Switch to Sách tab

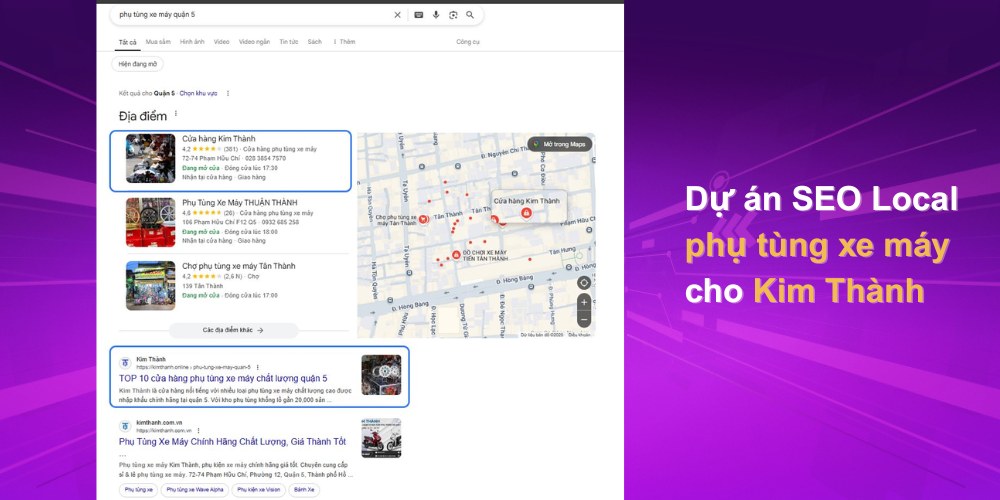coord(314,42)
